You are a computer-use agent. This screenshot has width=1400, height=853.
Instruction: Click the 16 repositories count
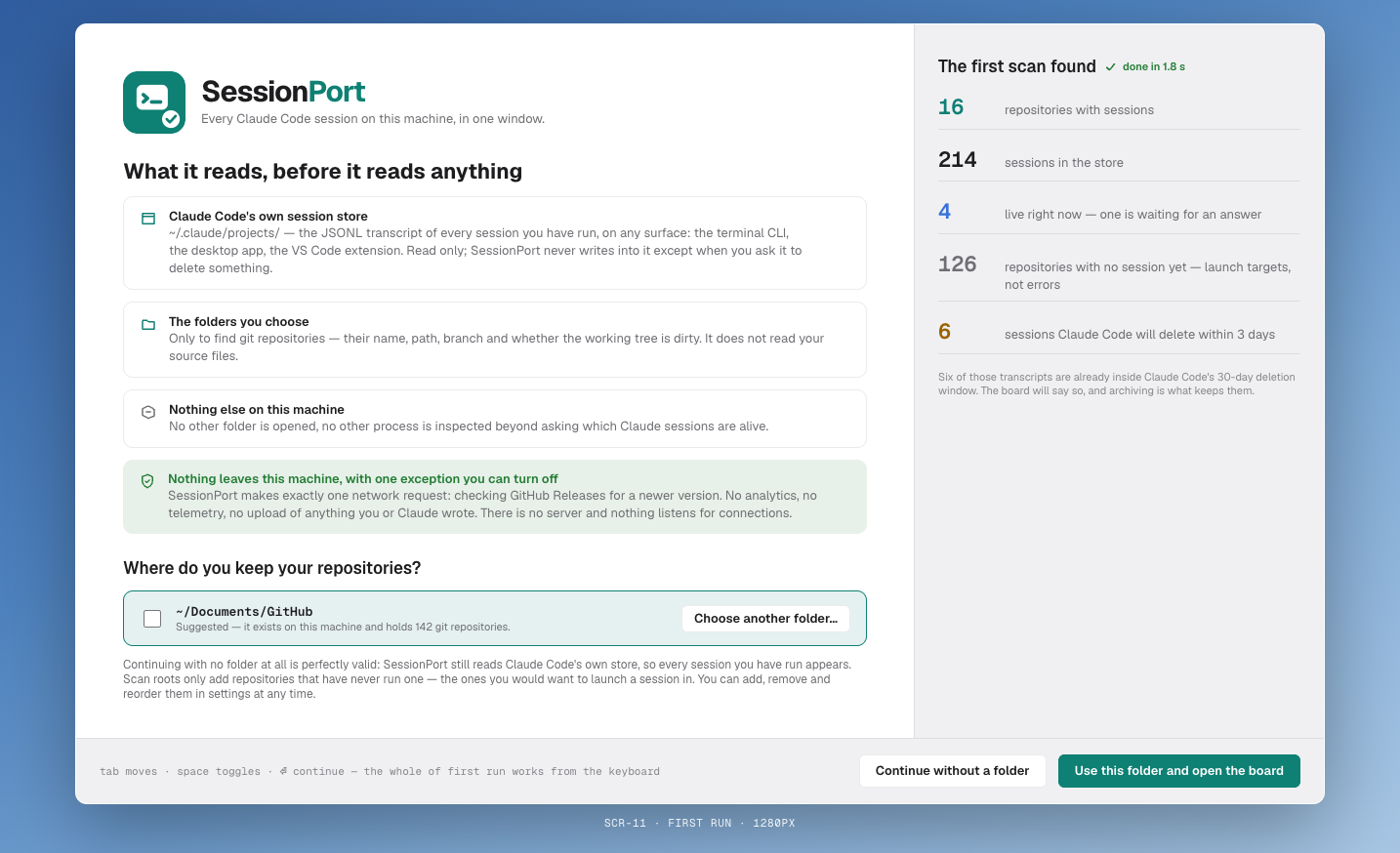[951, 107]
